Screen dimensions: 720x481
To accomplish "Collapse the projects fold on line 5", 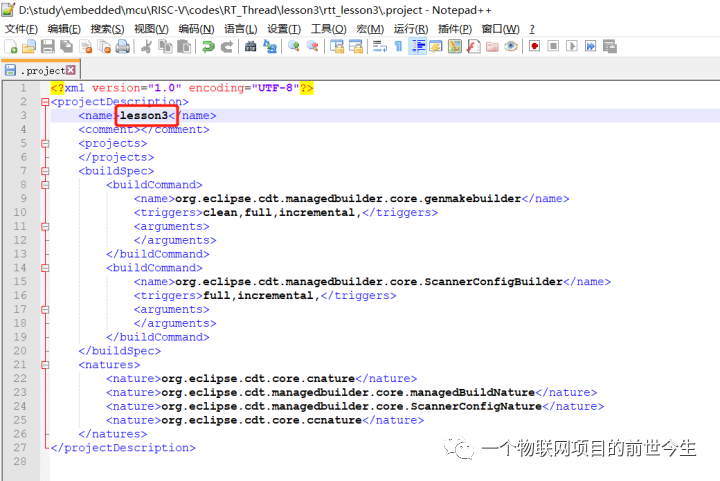I will click(x=45, y=144).
